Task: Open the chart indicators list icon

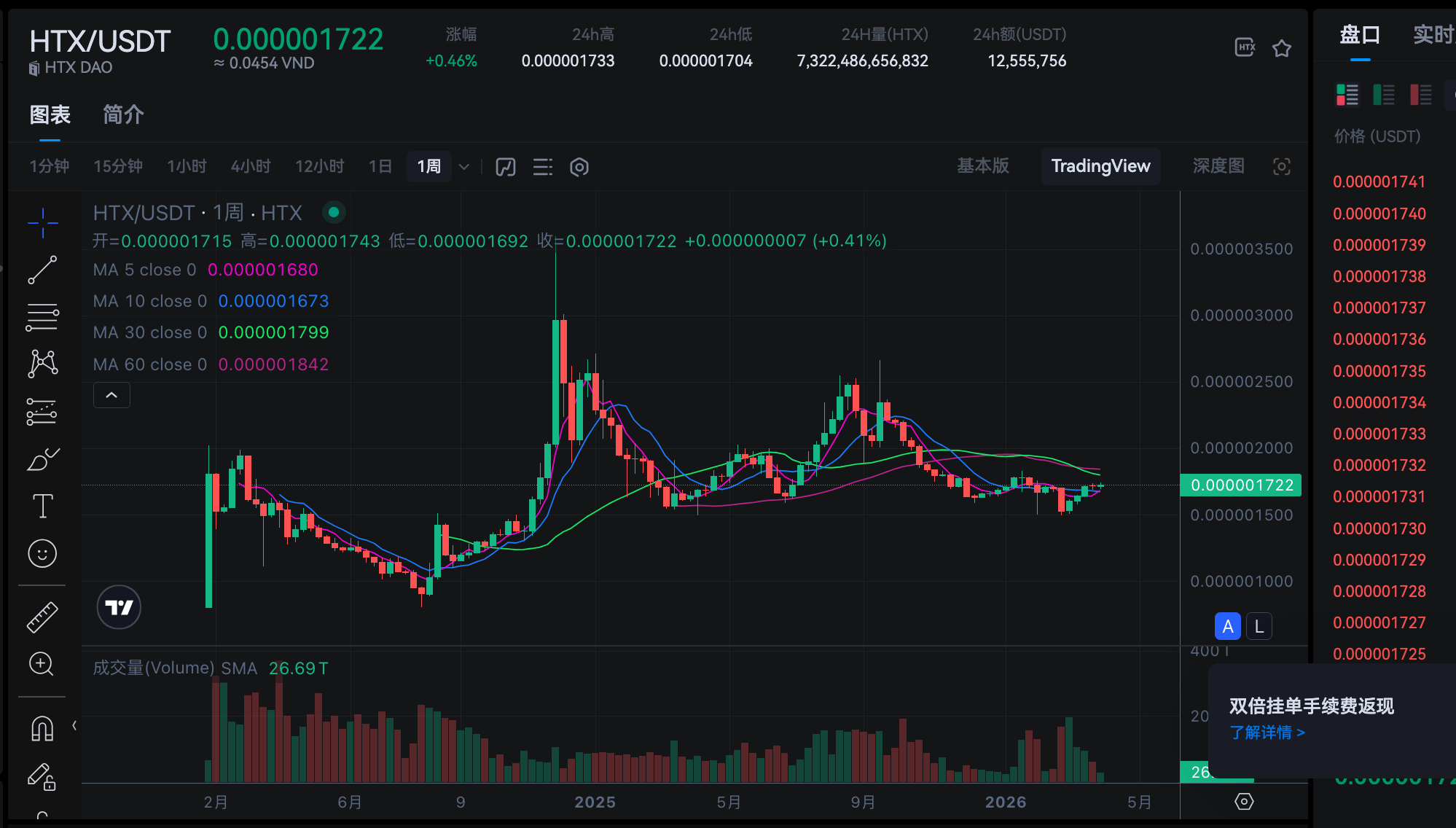Action: click(x=542, y=167)
